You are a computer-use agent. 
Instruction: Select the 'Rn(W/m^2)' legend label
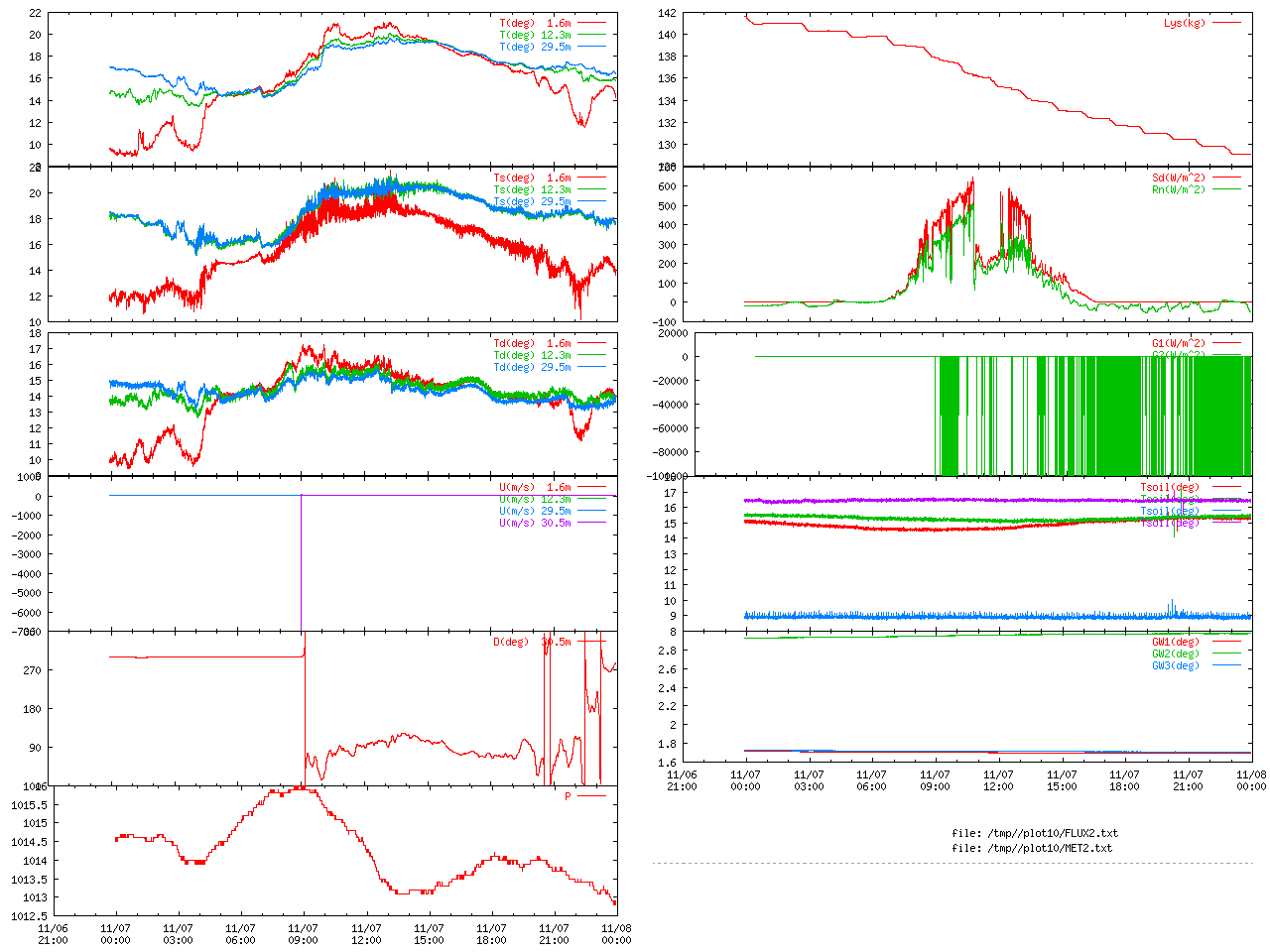(1179, 189)
